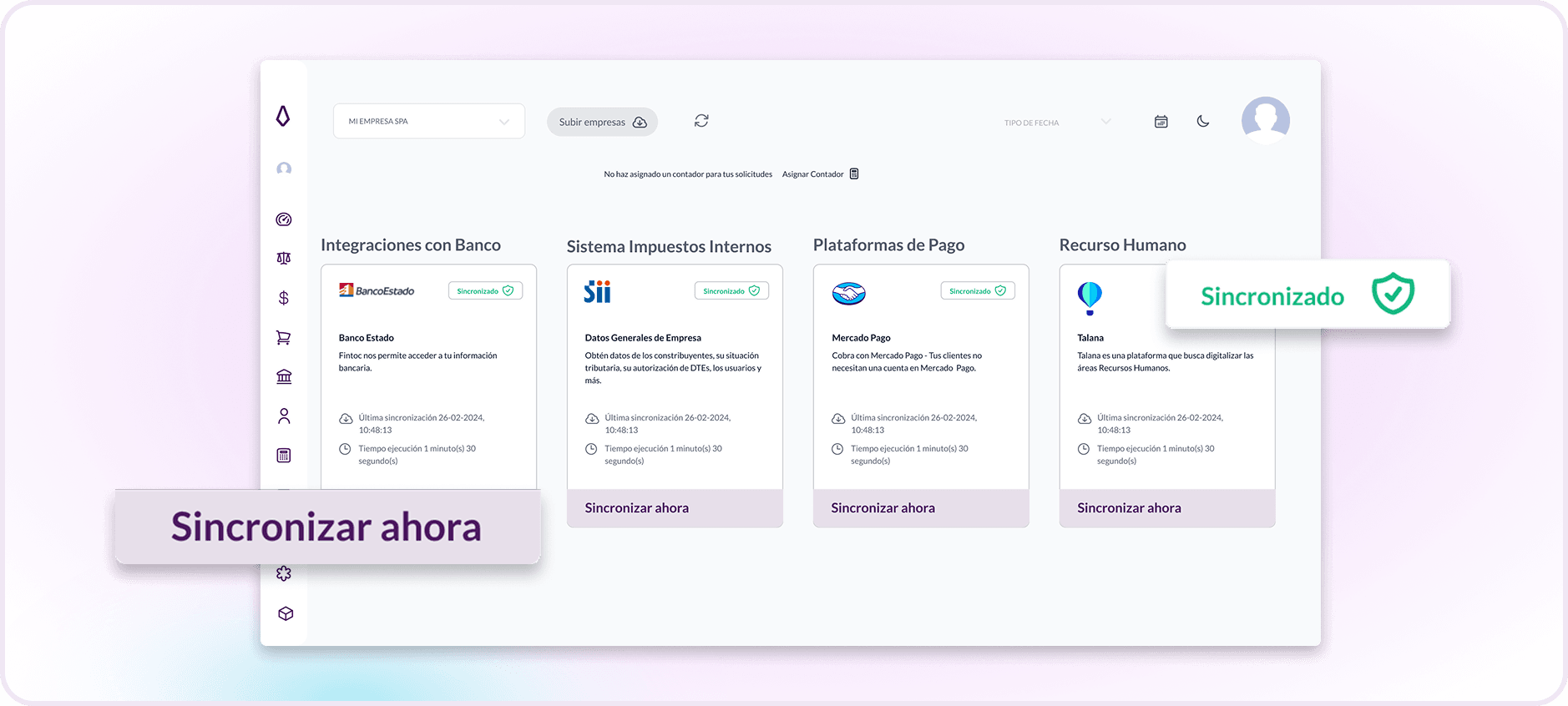
Task: Open the user profile icon in sidebar
Action: 284,169
